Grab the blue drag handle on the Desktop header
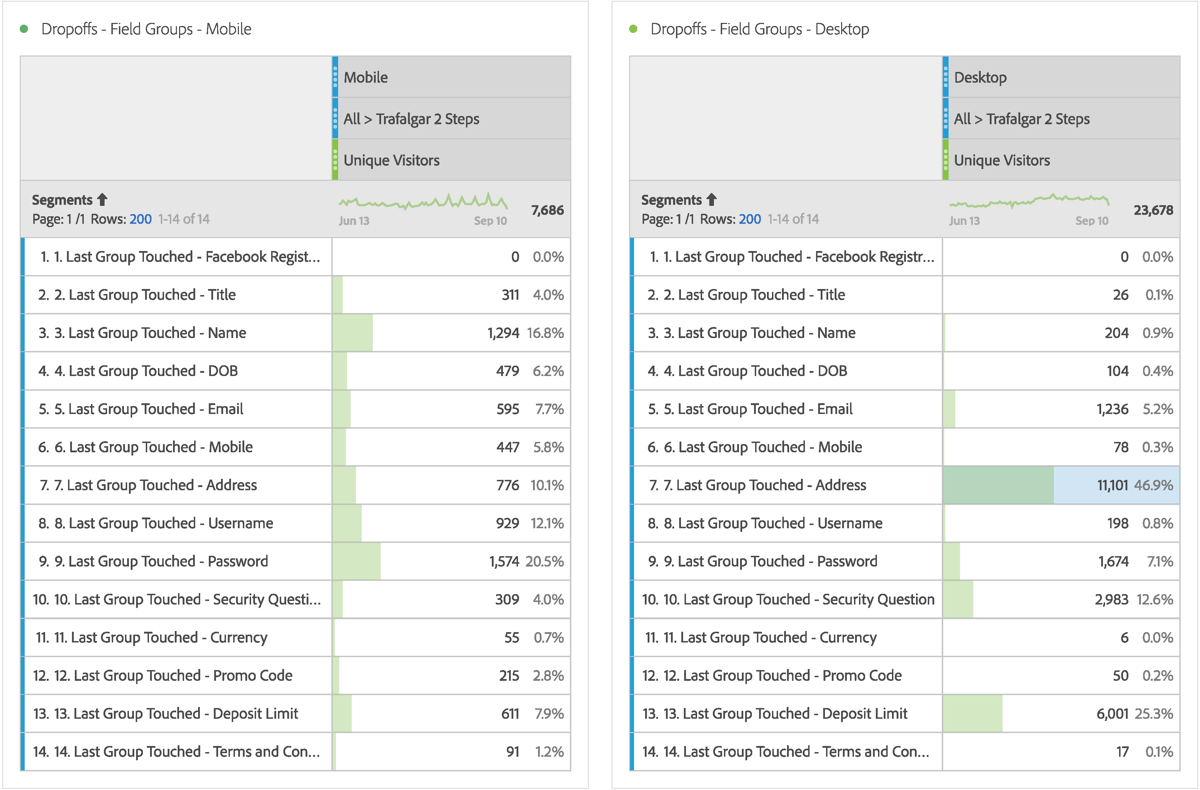The width and height of the screenshot is (1200, 790). tap(945, 77)
